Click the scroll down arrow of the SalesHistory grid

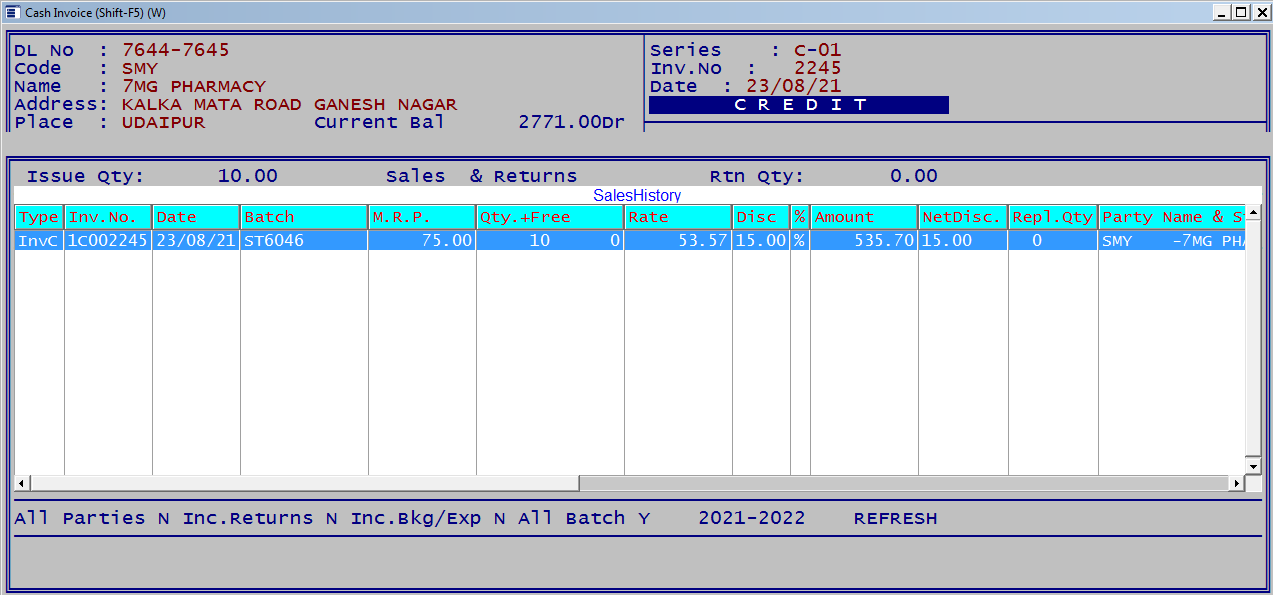[x=1253, y=467]
